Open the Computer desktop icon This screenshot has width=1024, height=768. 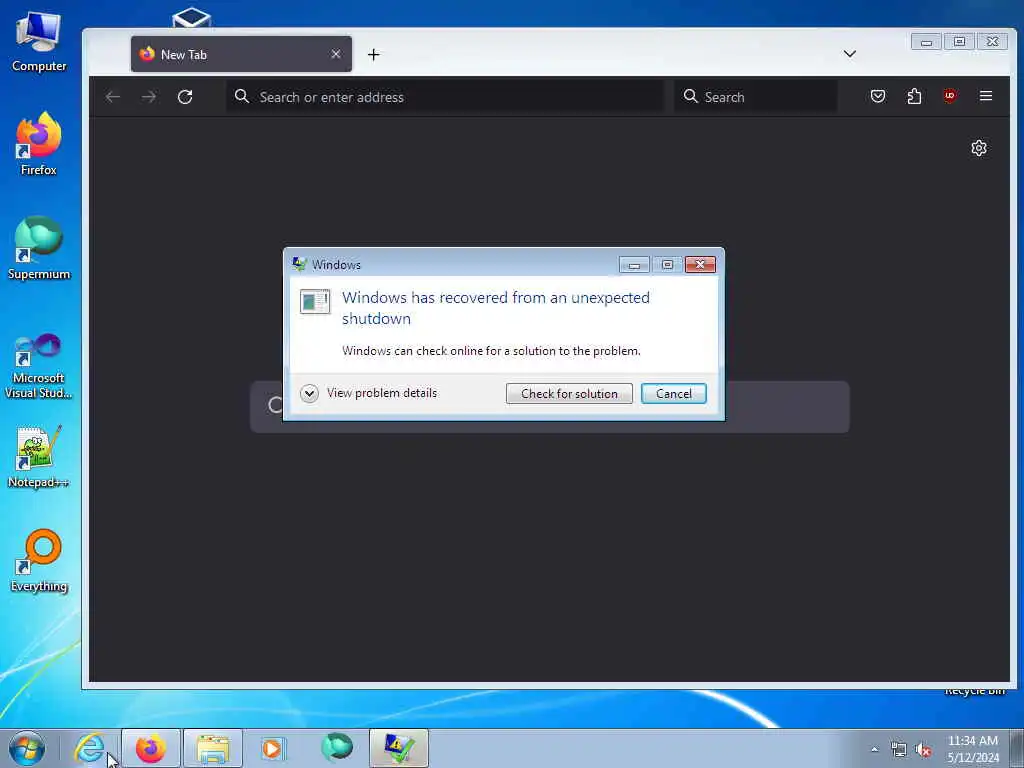coord(39,42)
